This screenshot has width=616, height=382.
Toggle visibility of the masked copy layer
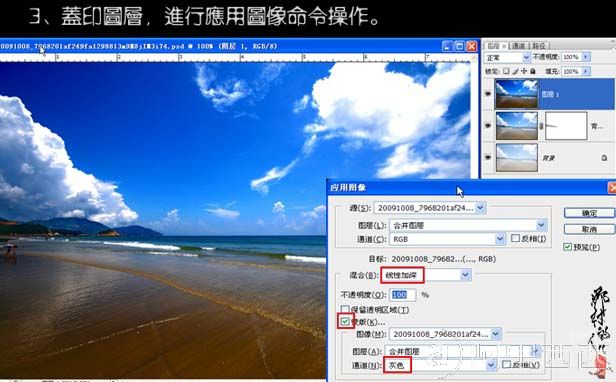click(x=488, y=126)
